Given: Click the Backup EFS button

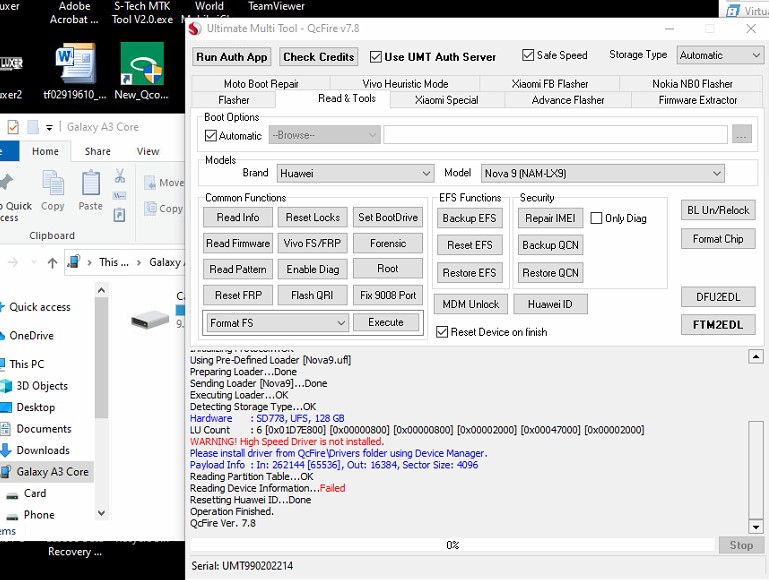Looking at the screenshot, I should pos(469,218).
